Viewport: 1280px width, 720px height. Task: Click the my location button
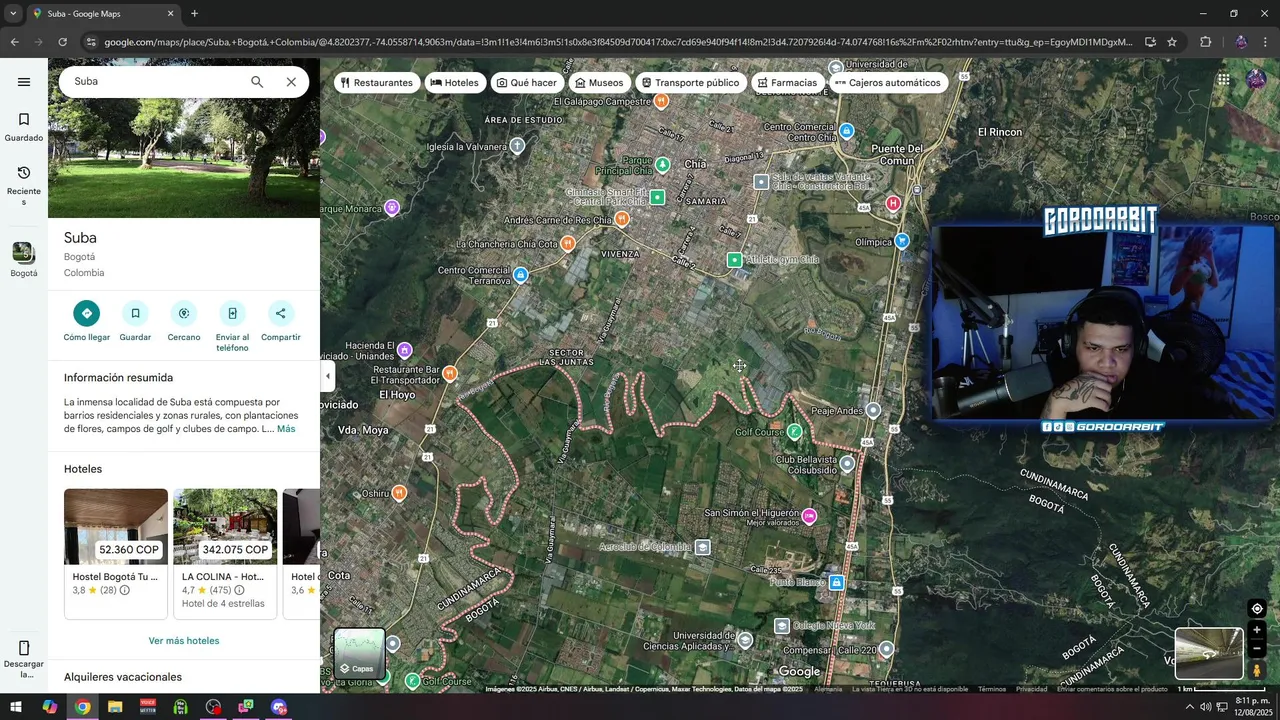1257,608
